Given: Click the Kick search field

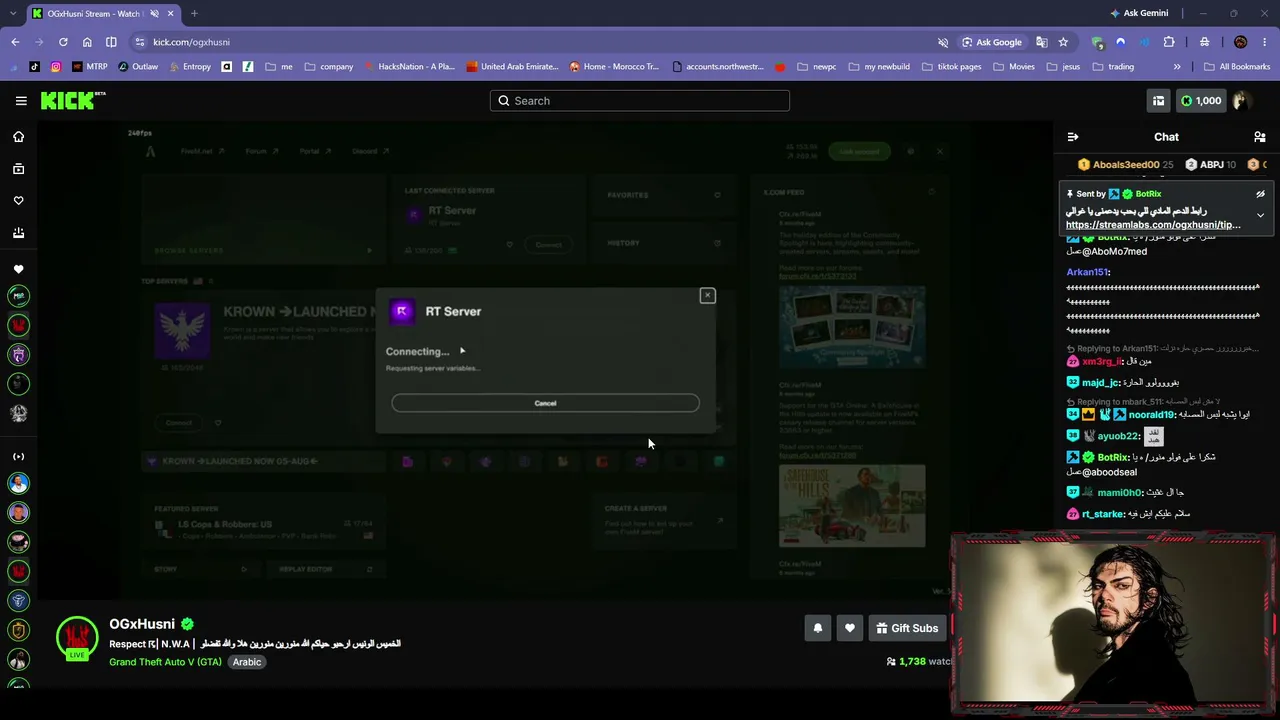Looking at the screenshot, I should click(x=640, y=101).
